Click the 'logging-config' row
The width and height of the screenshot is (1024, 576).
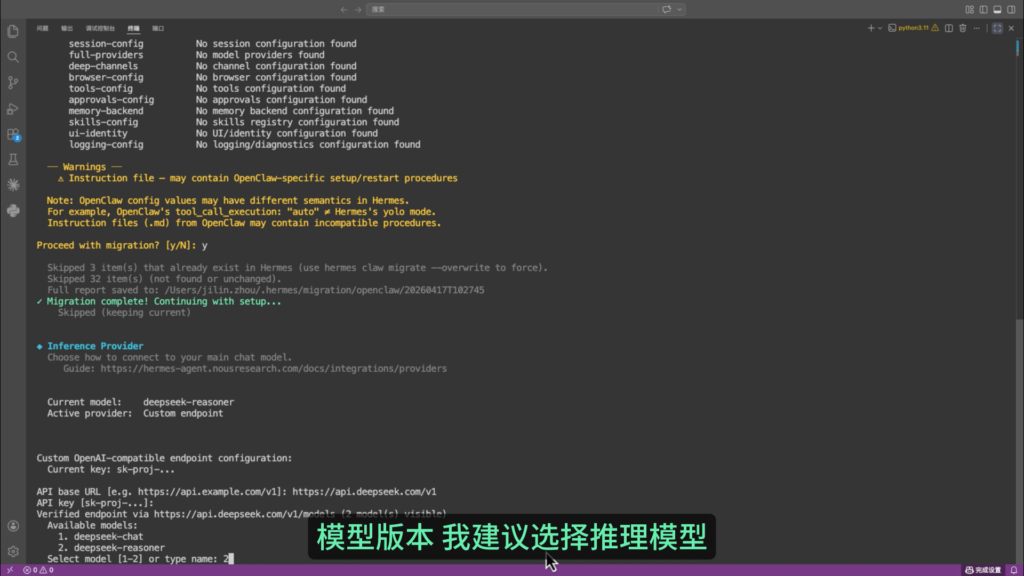(244, 144)
